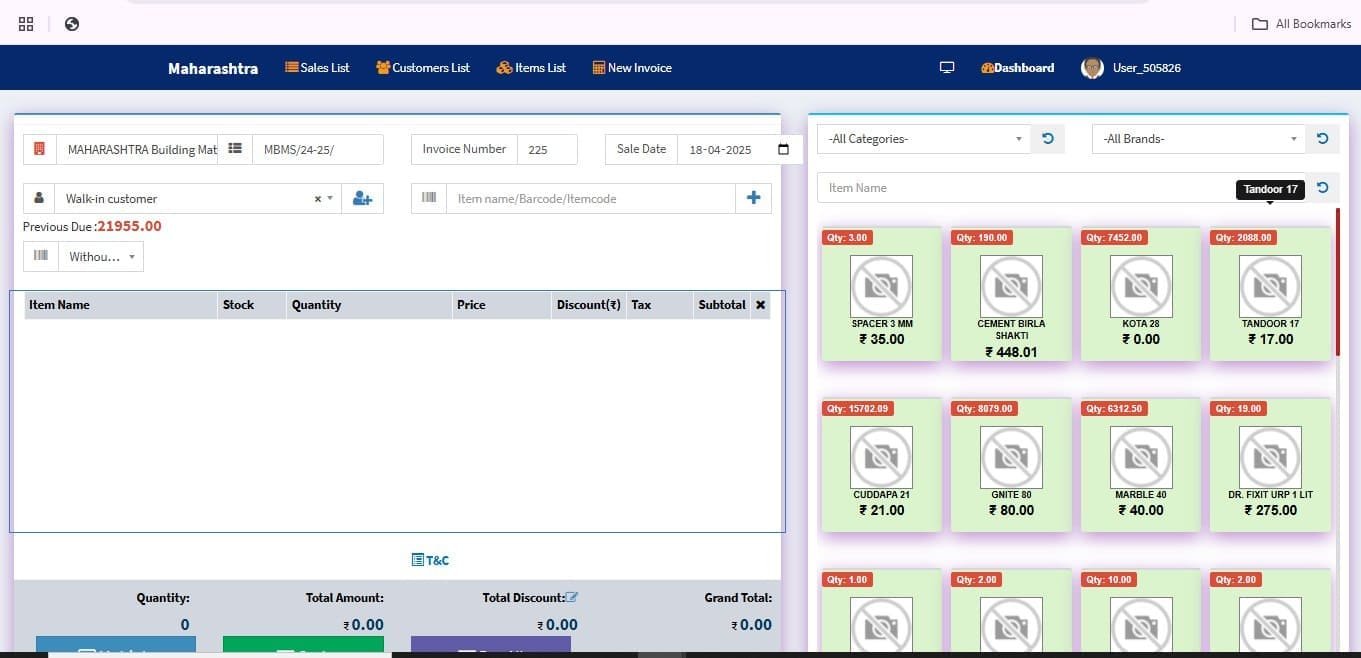Screen dimensions: 1361x658
Task: Open the Walk-in customer dropdown
Action: (190, 199)
